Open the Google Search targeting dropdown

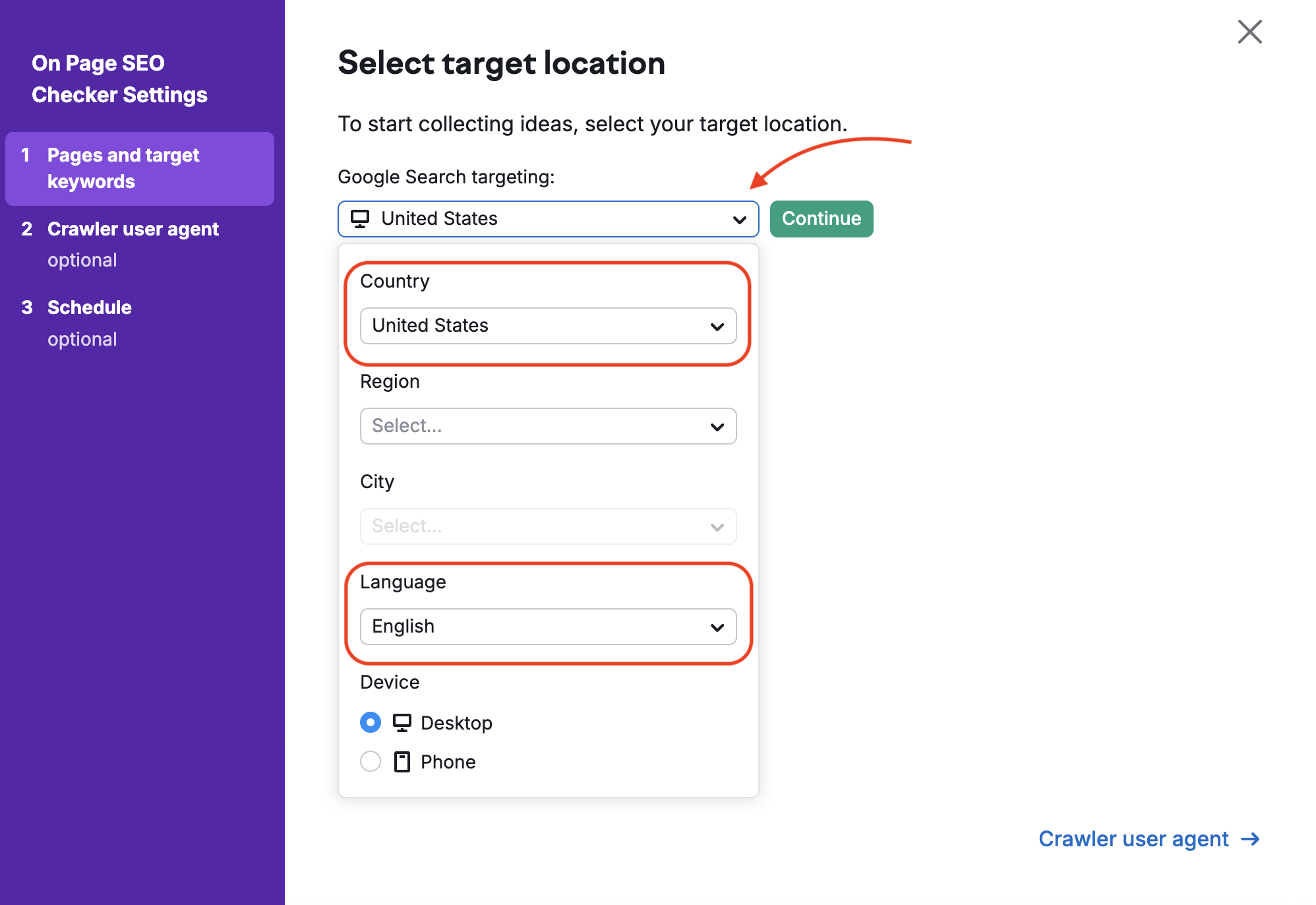pyautogui.click(x=547, y=218)
